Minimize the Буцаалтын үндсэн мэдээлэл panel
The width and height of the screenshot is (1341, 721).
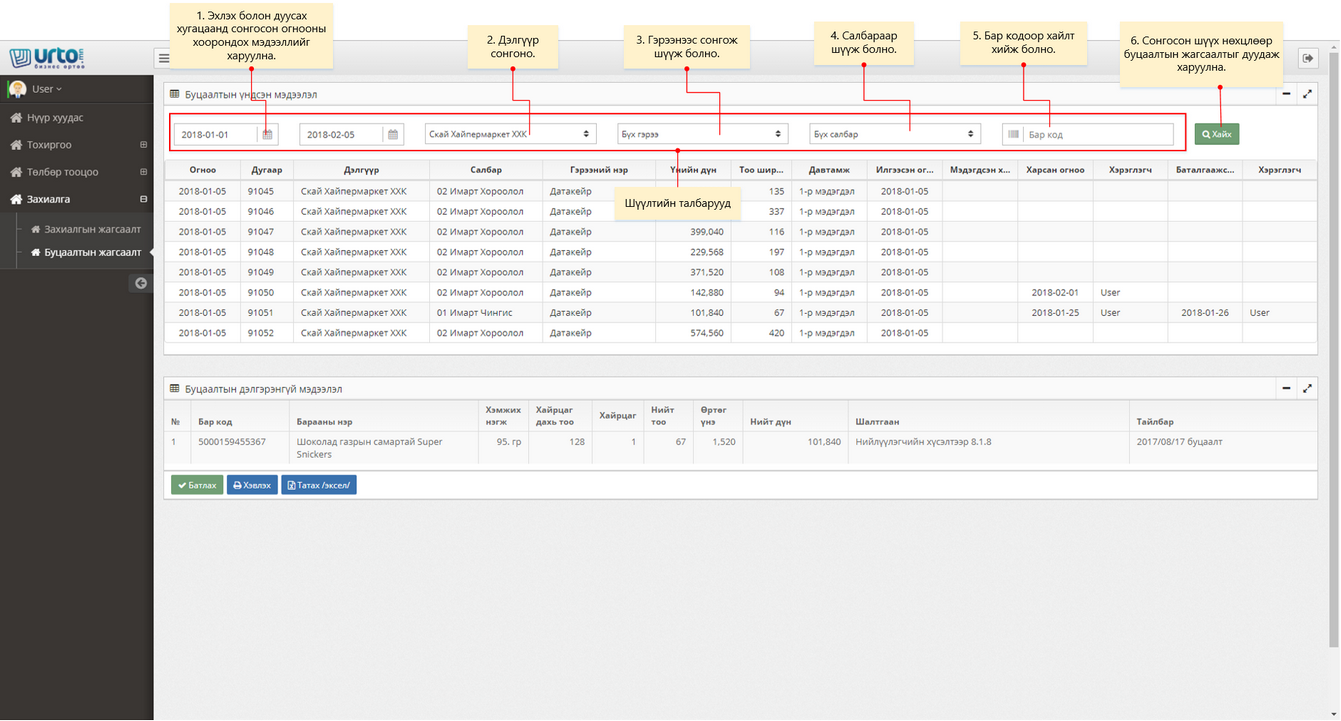pyautogui.click(x=1287, y=94)
